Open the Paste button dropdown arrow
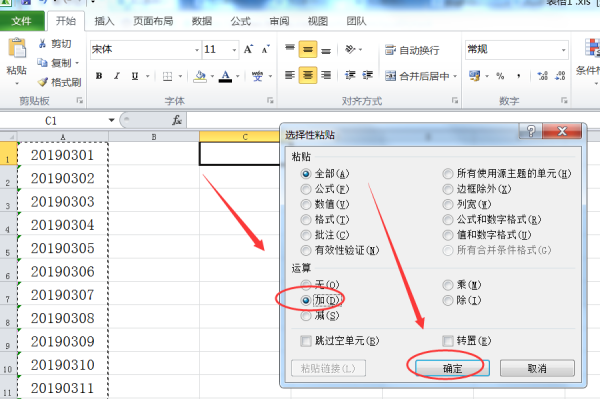Viewport: 600px width, 399px height. (x=17, y=83)
